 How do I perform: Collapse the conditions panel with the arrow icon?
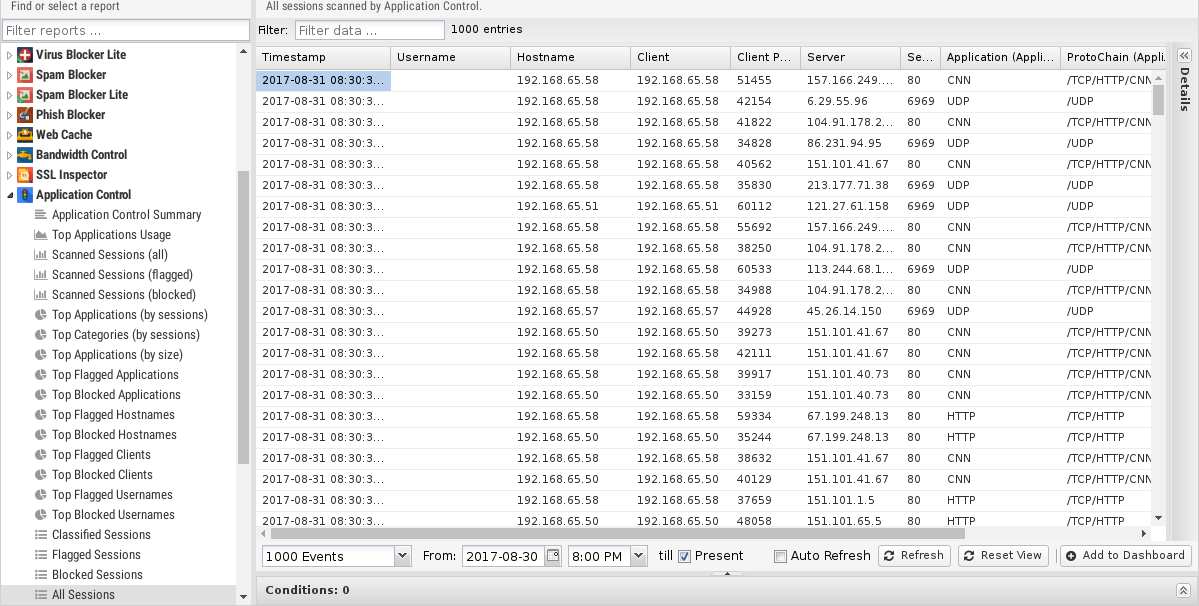coord(1183,591)
